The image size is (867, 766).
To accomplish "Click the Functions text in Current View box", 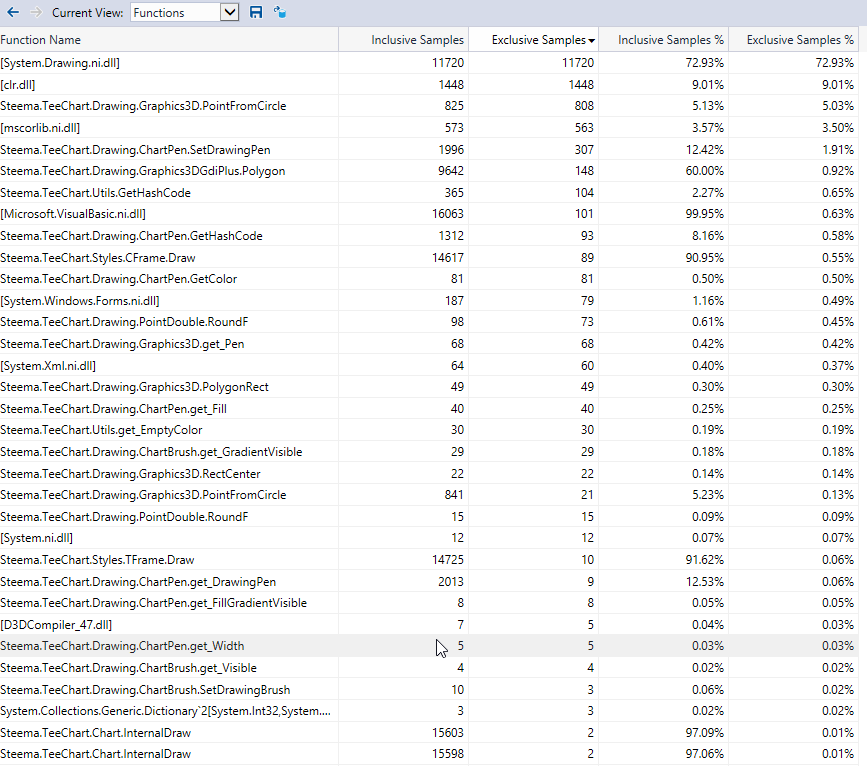I will 159,13.
